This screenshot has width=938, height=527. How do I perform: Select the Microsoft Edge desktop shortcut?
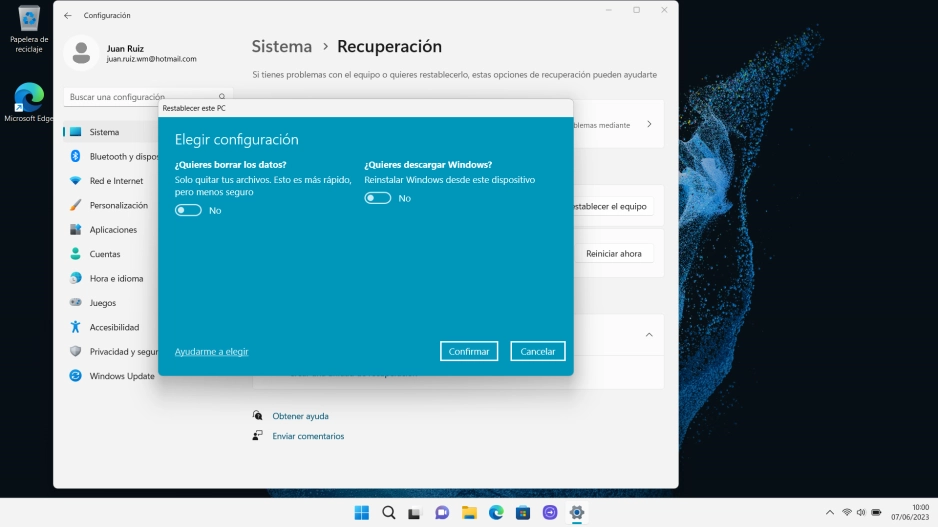pyautogui.click(x=29, y=103)
